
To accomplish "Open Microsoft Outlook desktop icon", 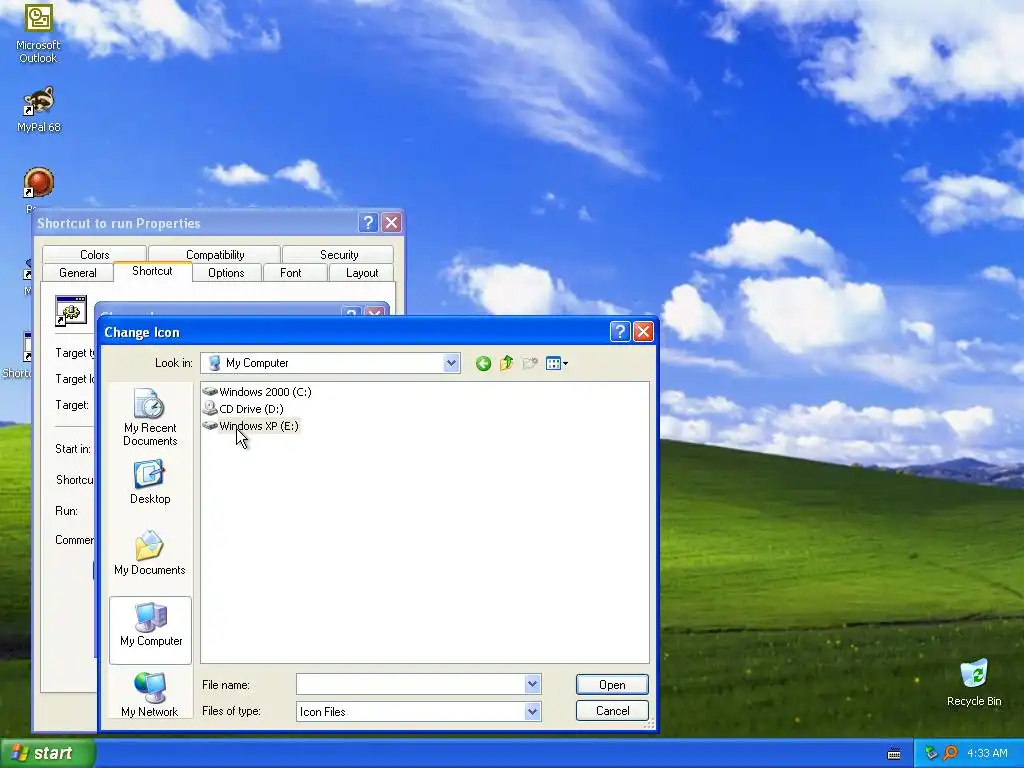I will [38, 34].
